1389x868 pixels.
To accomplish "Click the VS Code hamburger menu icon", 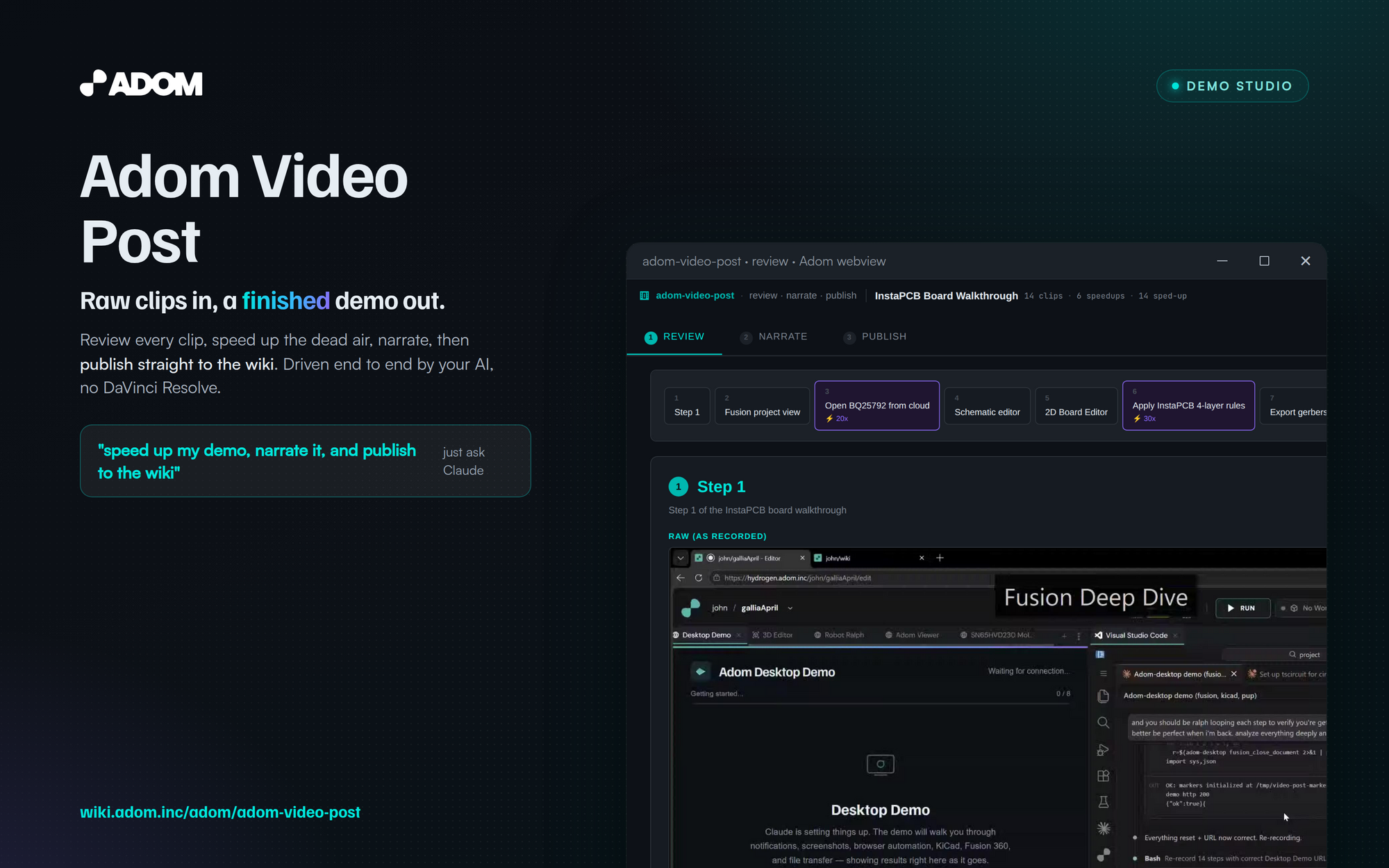I will [x=1103, y=674].
